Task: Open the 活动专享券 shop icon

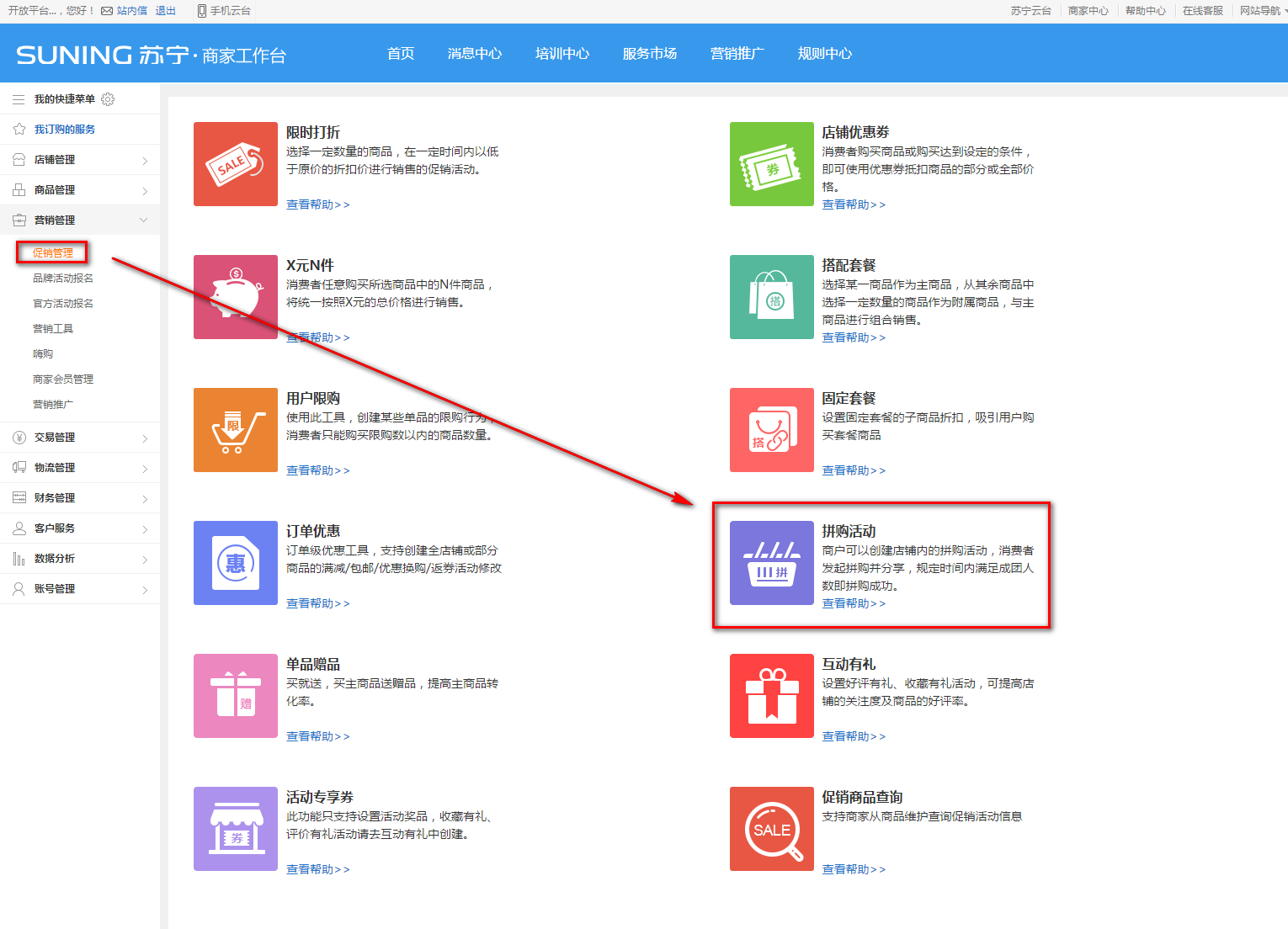Action: (x=236, y=829)
